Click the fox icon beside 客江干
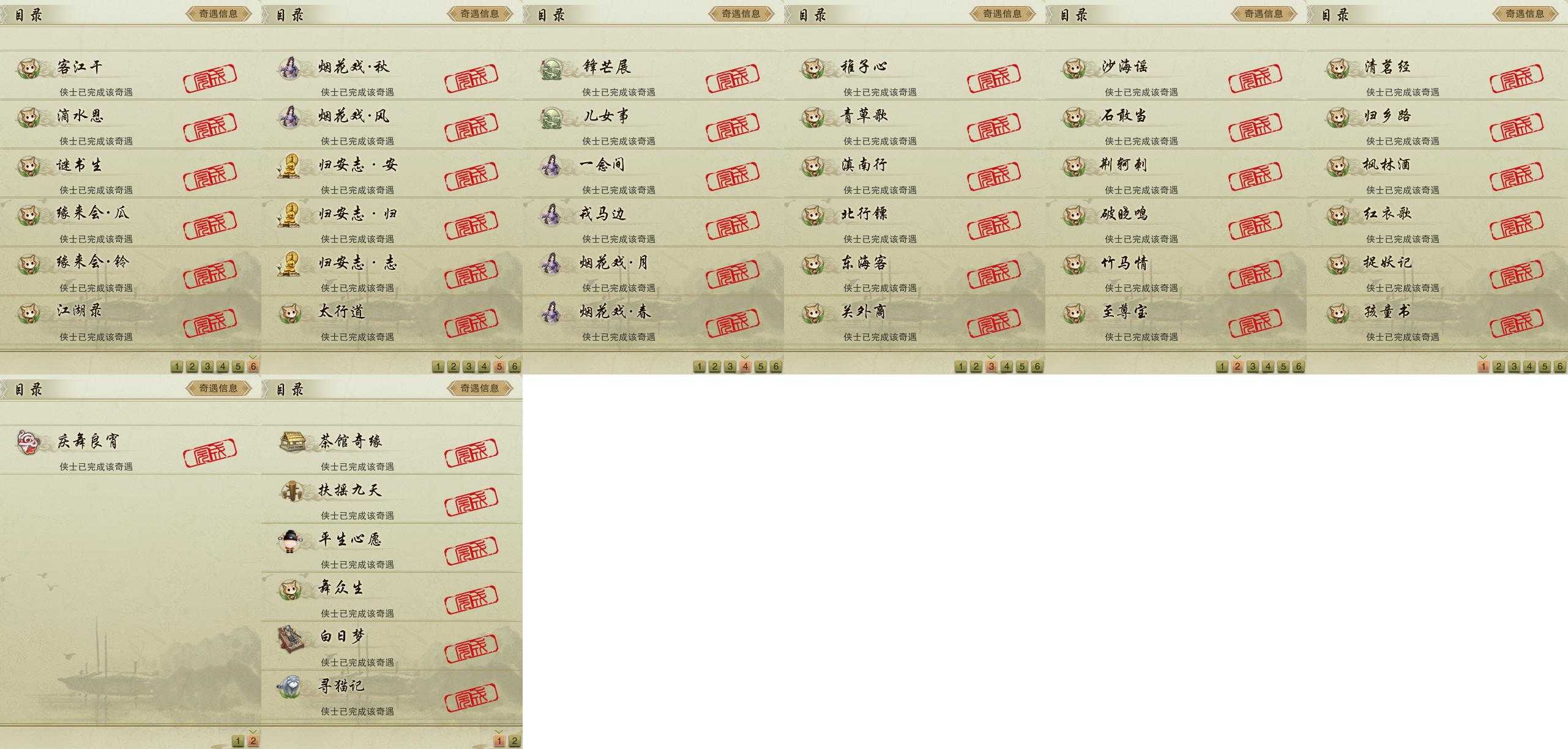 [x=29, y=68]
